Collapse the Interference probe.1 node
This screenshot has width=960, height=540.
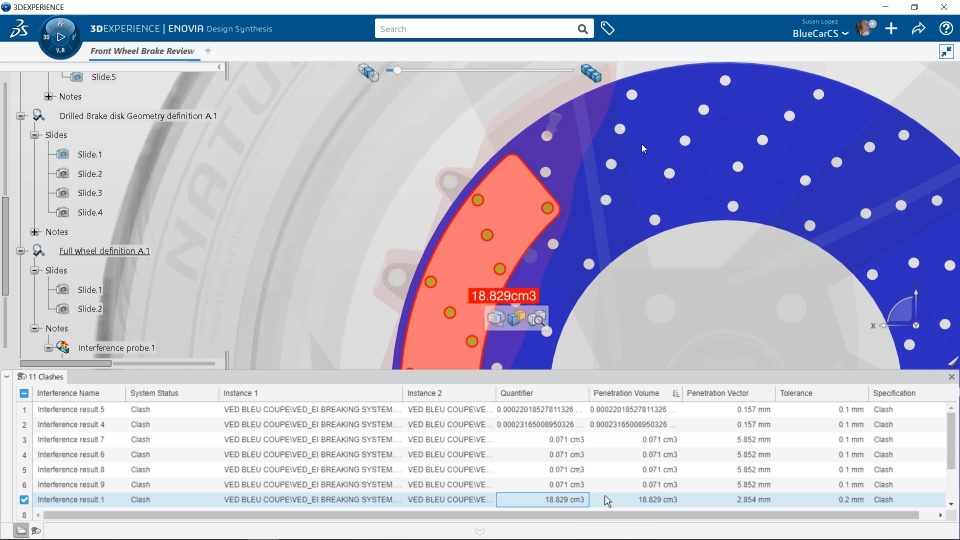(x=48, y=348)
